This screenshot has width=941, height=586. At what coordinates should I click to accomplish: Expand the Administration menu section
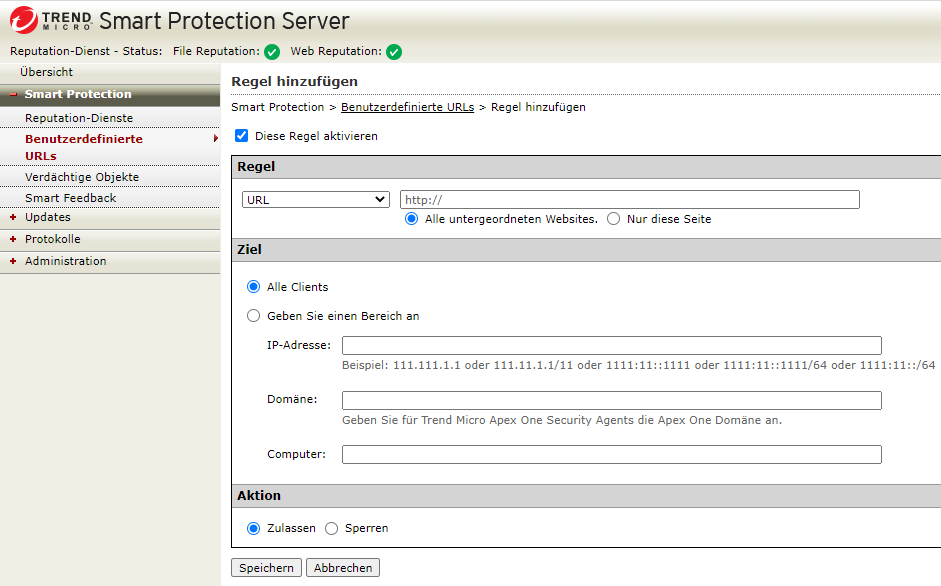click(x=13, y=262)
